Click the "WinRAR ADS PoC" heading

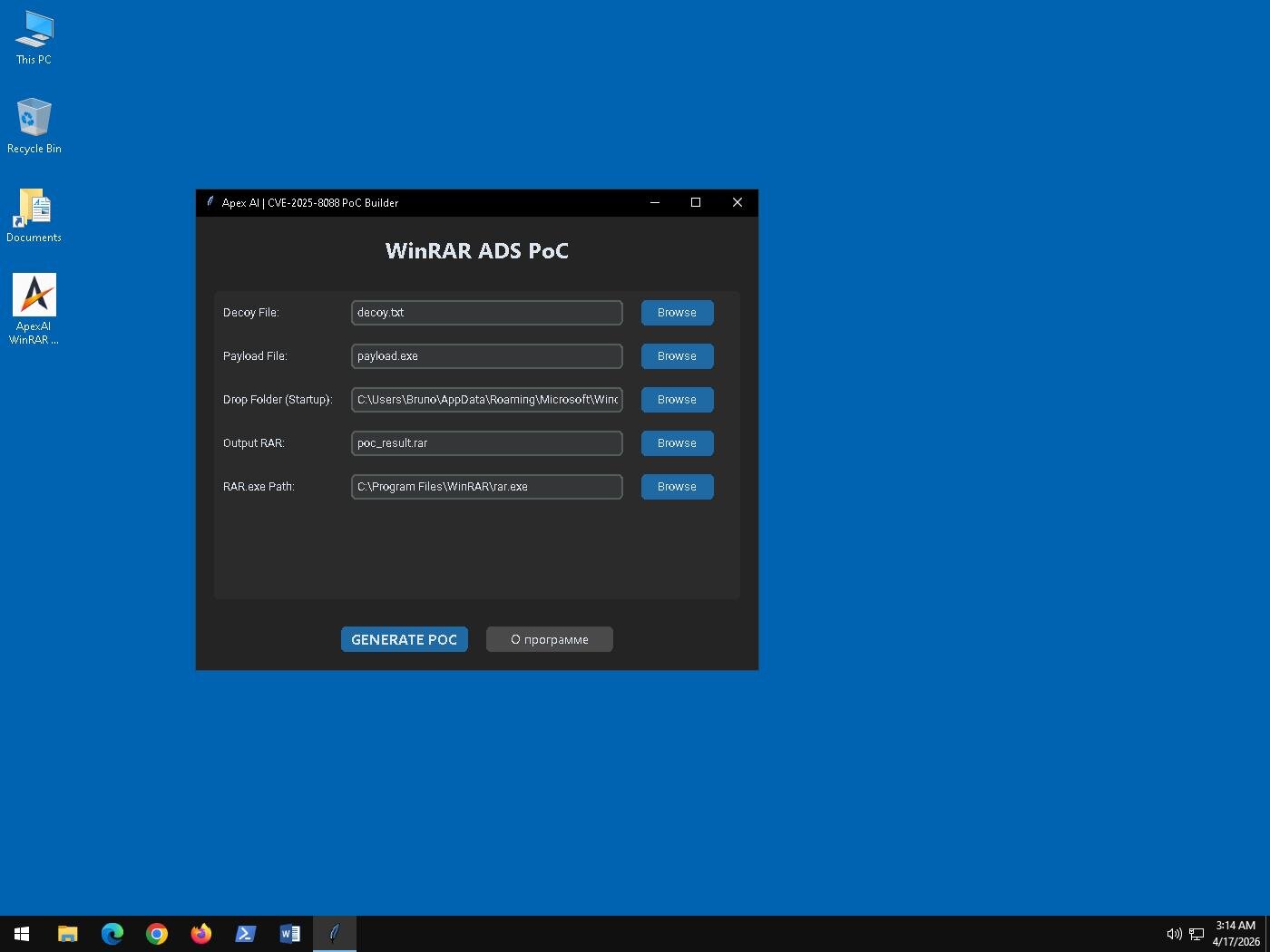(477, 251)
